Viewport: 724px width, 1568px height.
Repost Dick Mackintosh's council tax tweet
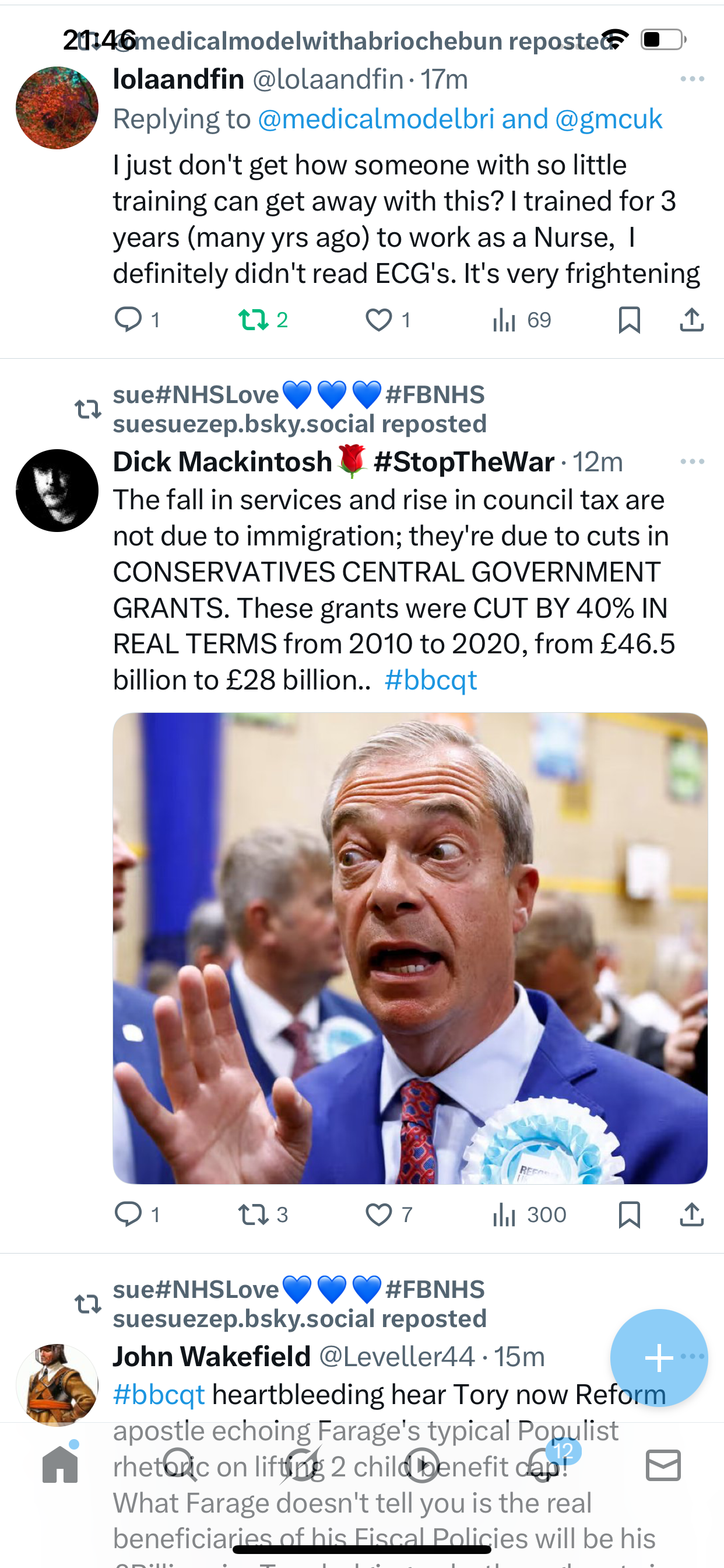(x=253, y=1214)
